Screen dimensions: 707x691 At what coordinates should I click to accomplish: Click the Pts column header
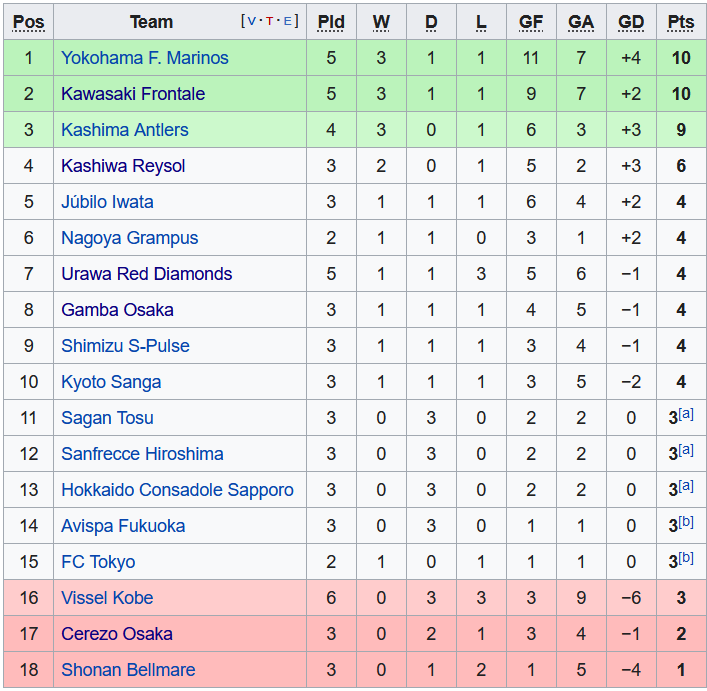(x=680, y=22)
